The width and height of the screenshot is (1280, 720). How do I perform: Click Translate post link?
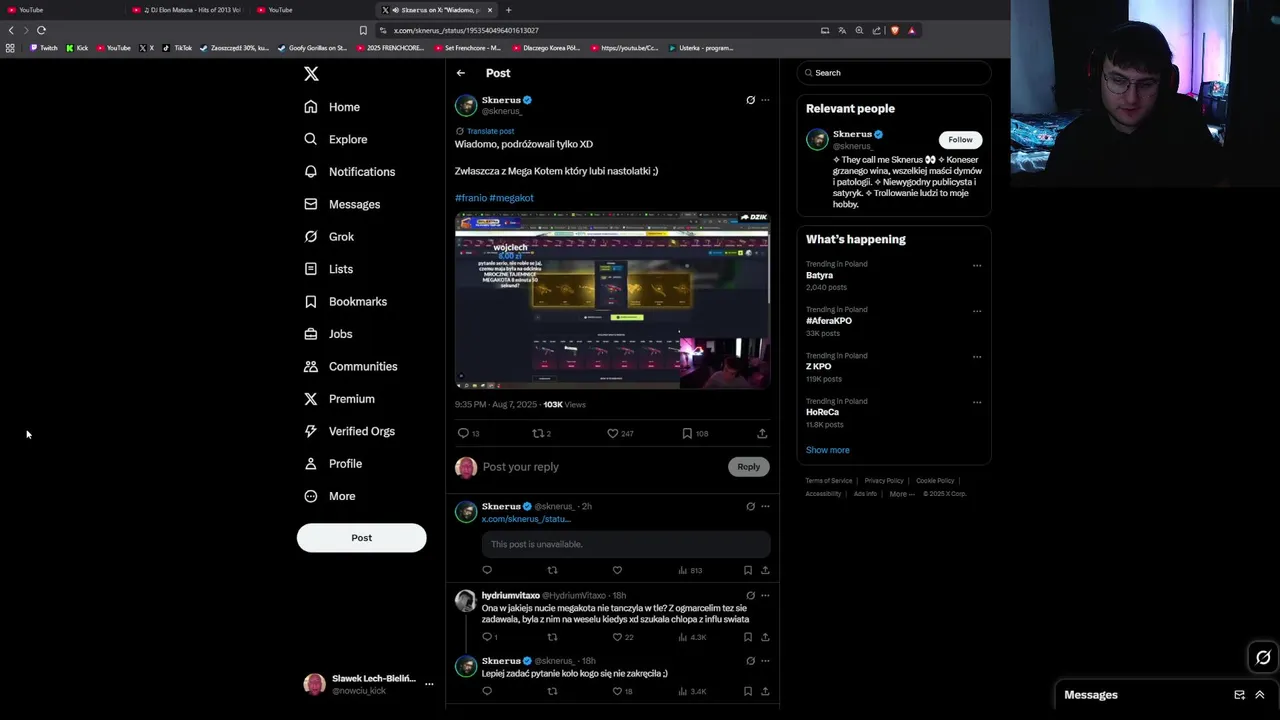point(490,131)
